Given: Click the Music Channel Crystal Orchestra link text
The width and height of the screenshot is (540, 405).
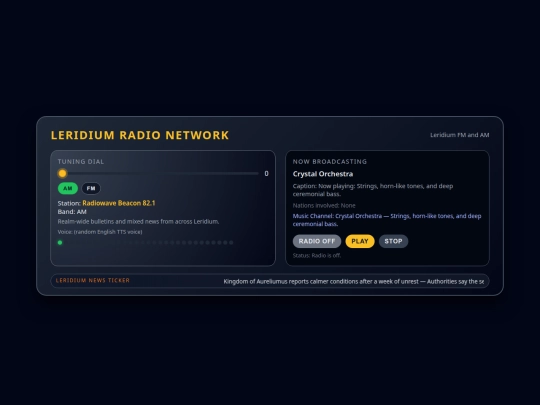Looking at the screenshot, I should (x=387, y=220).
